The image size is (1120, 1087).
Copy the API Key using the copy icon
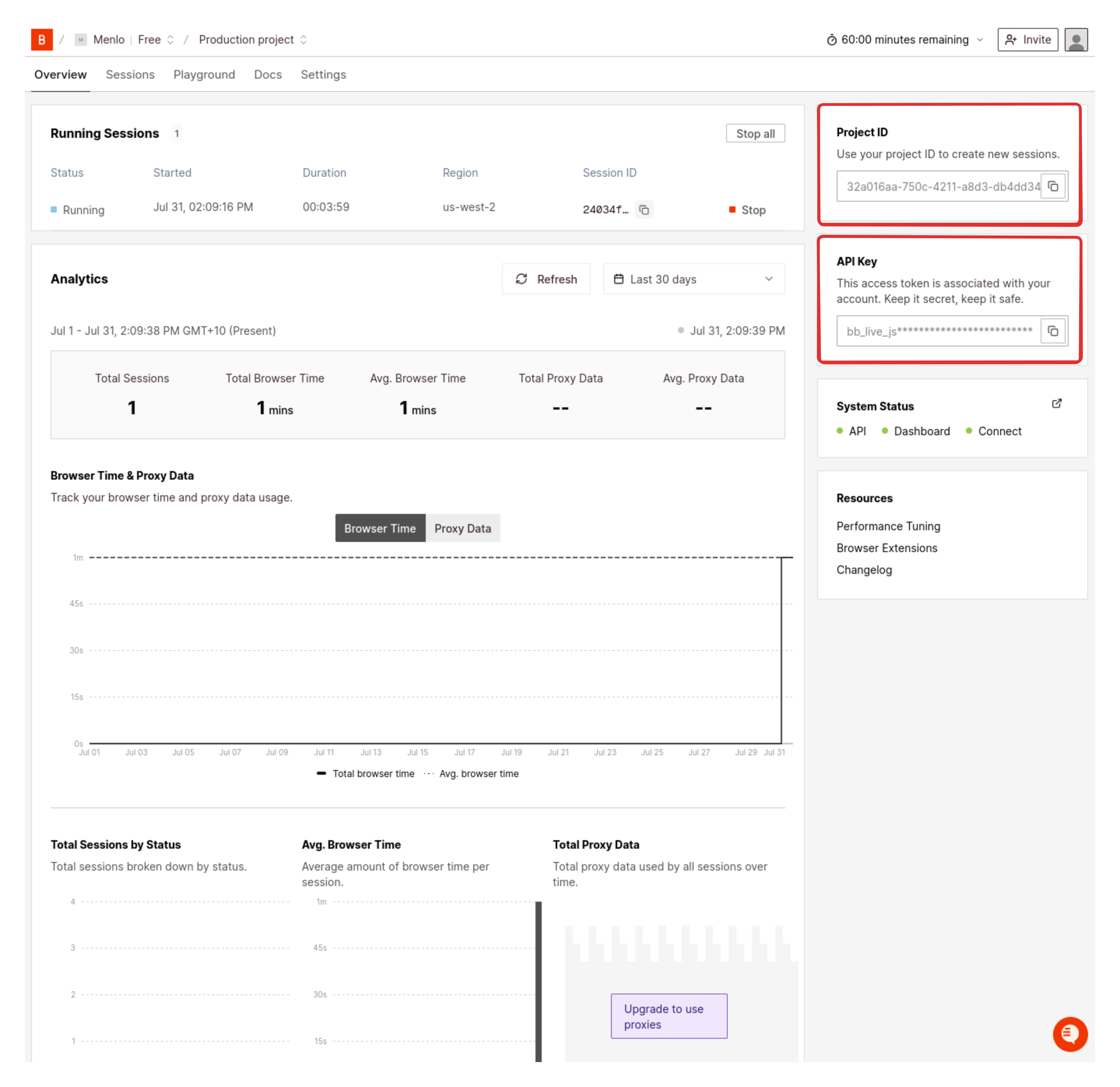click(1053, 331)
